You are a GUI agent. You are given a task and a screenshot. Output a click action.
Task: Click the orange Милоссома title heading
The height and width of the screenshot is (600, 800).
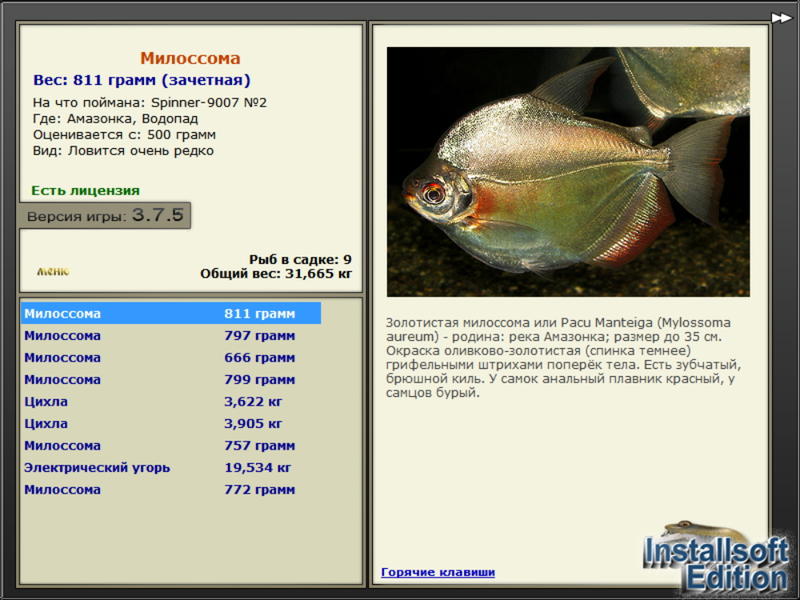tap(190, 58)
